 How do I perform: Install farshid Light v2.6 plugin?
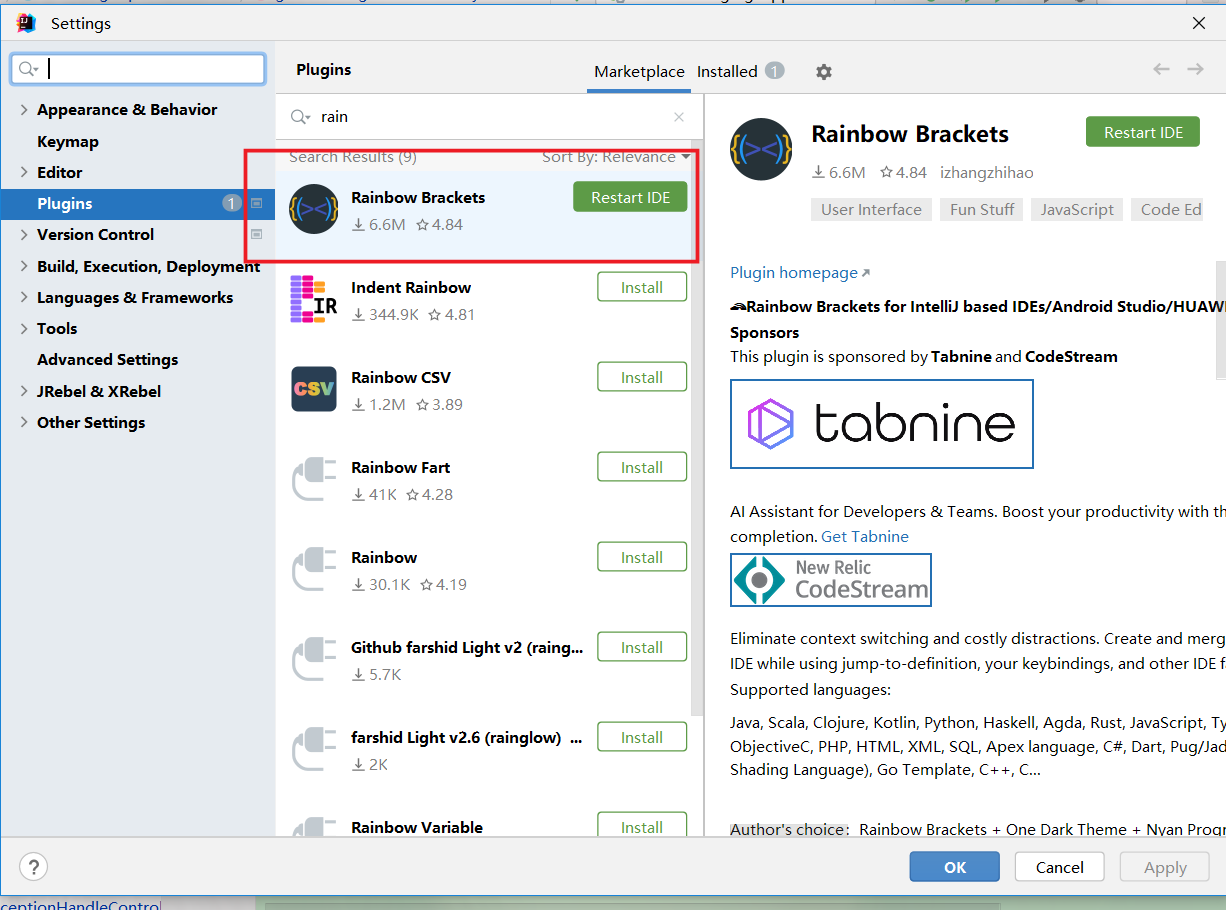coord(642,737)
